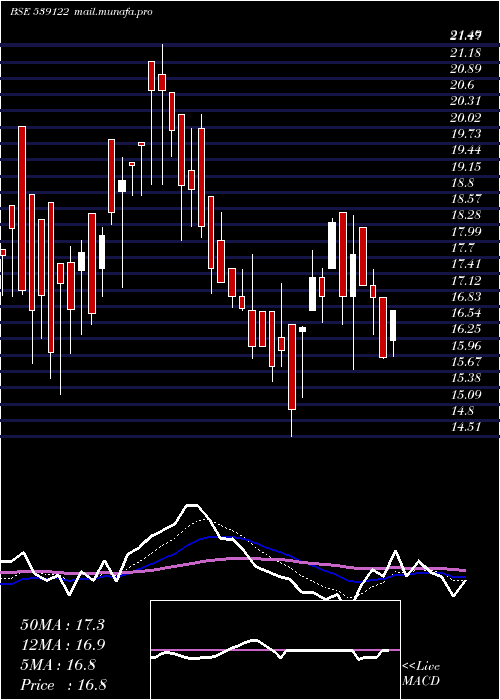
Task: Click the 50MA : 17.3 readout
Action: click(62, 625)
